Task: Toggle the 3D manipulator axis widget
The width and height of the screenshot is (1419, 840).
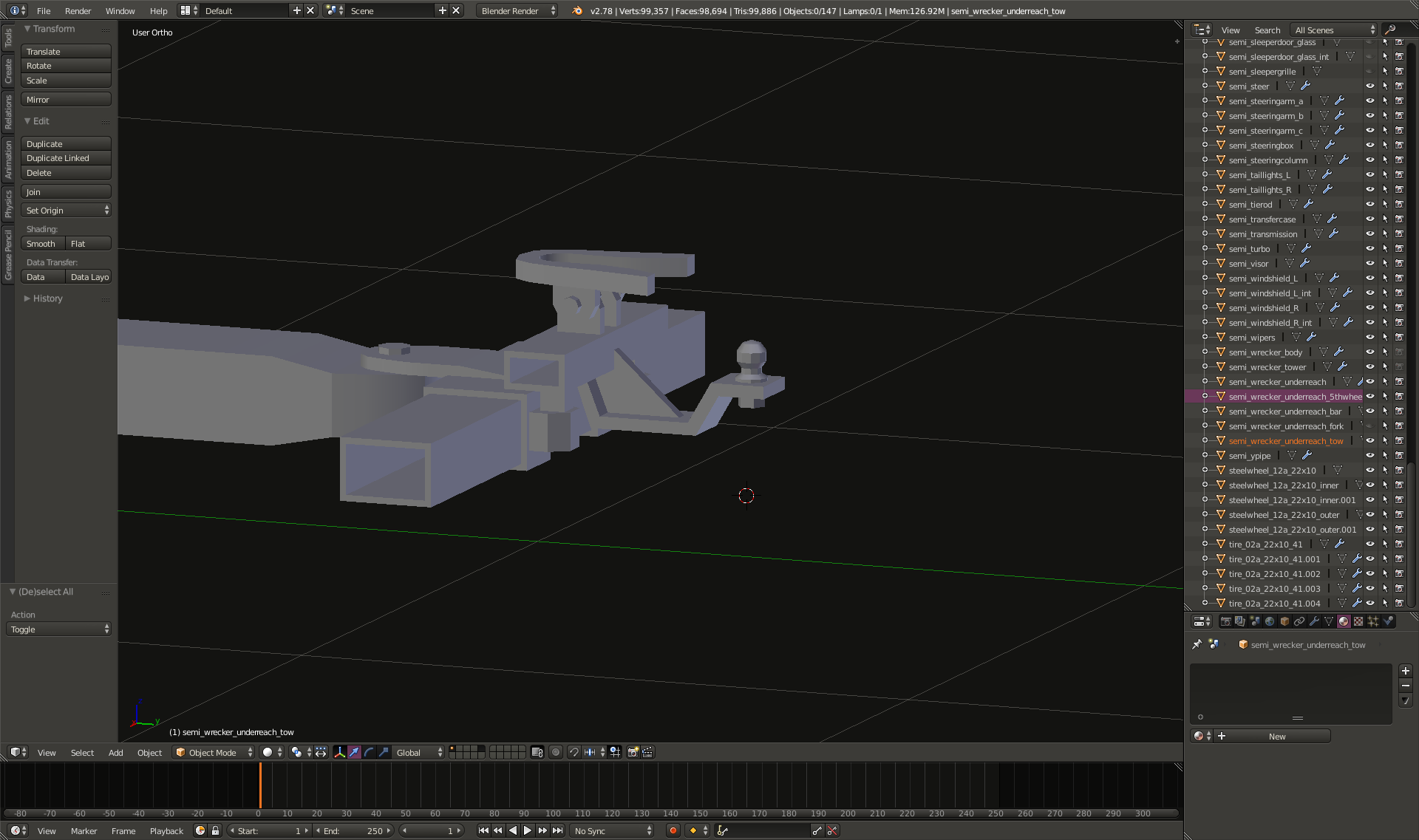Action: [x=340, y=752]
